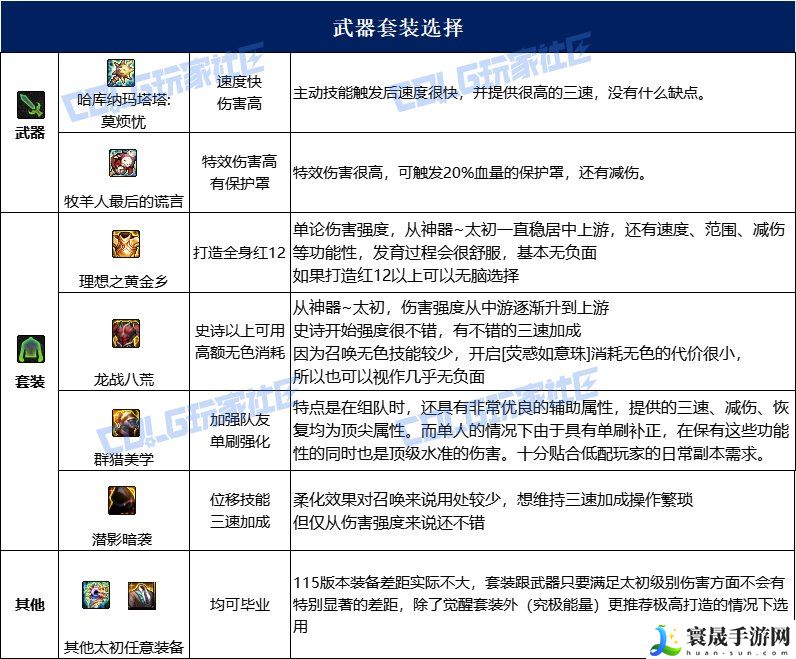Click the line 柔化效果对召唤来说用处较少
The width and height of the screenshot is (796, 659).
click(x=493, y=500)
